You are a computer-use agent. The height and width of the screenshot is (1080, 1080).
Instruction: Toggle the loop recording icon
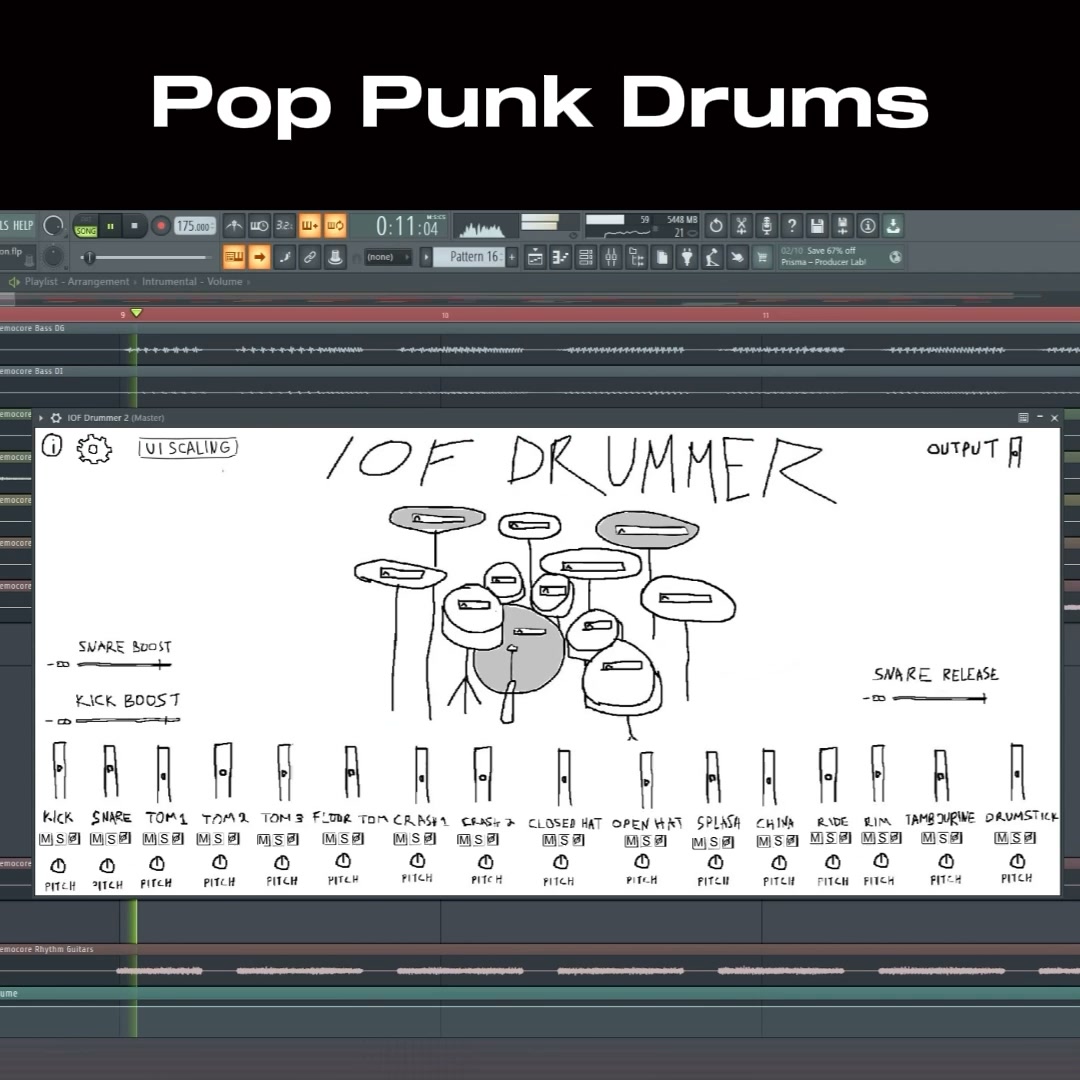[x=335, y=225]
